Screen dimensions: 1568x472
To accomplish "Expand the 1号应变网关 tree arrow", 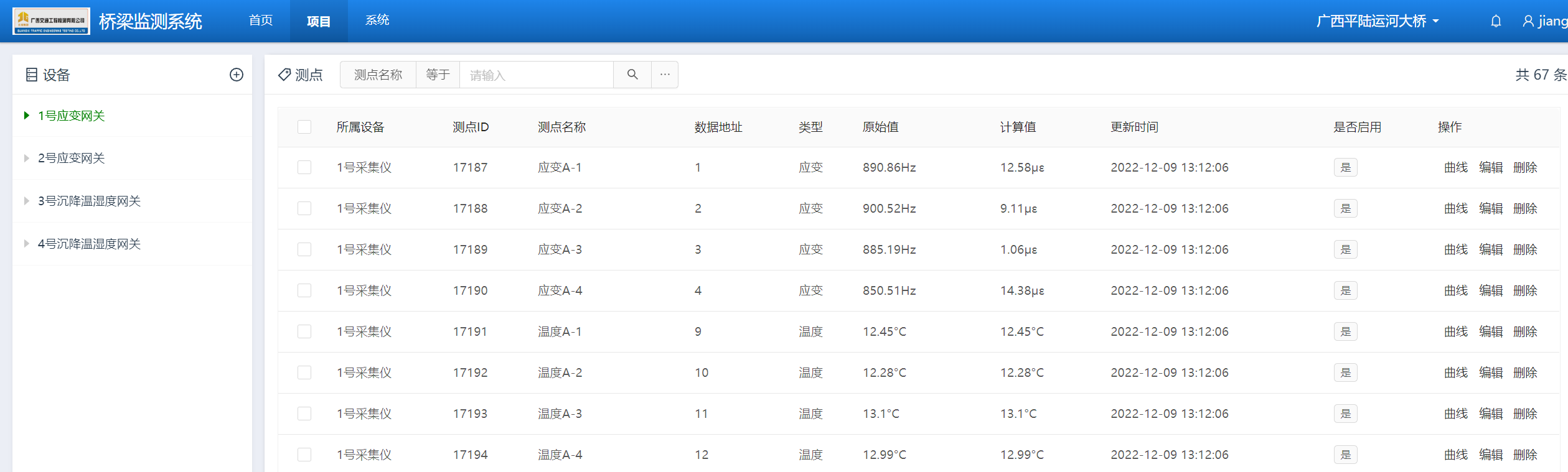I will 27,115.
